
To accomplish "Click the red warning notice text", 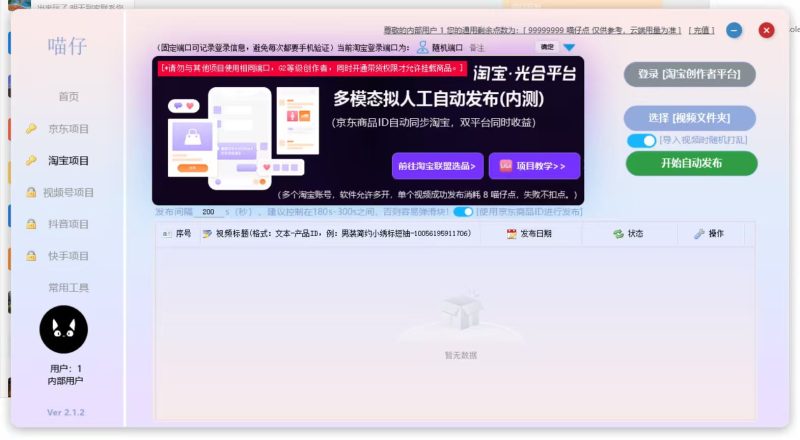I will pyautogui.click(x=312, y=68).
